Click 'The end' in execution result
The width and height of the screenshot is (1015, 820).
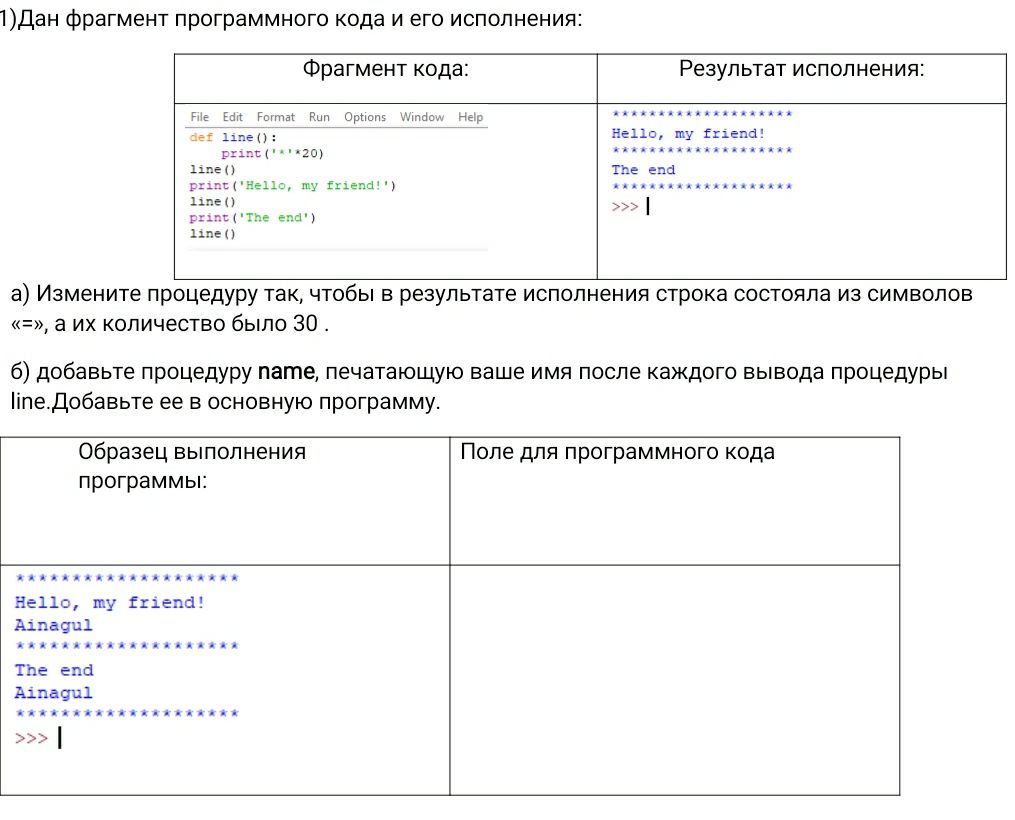(643, 170)
